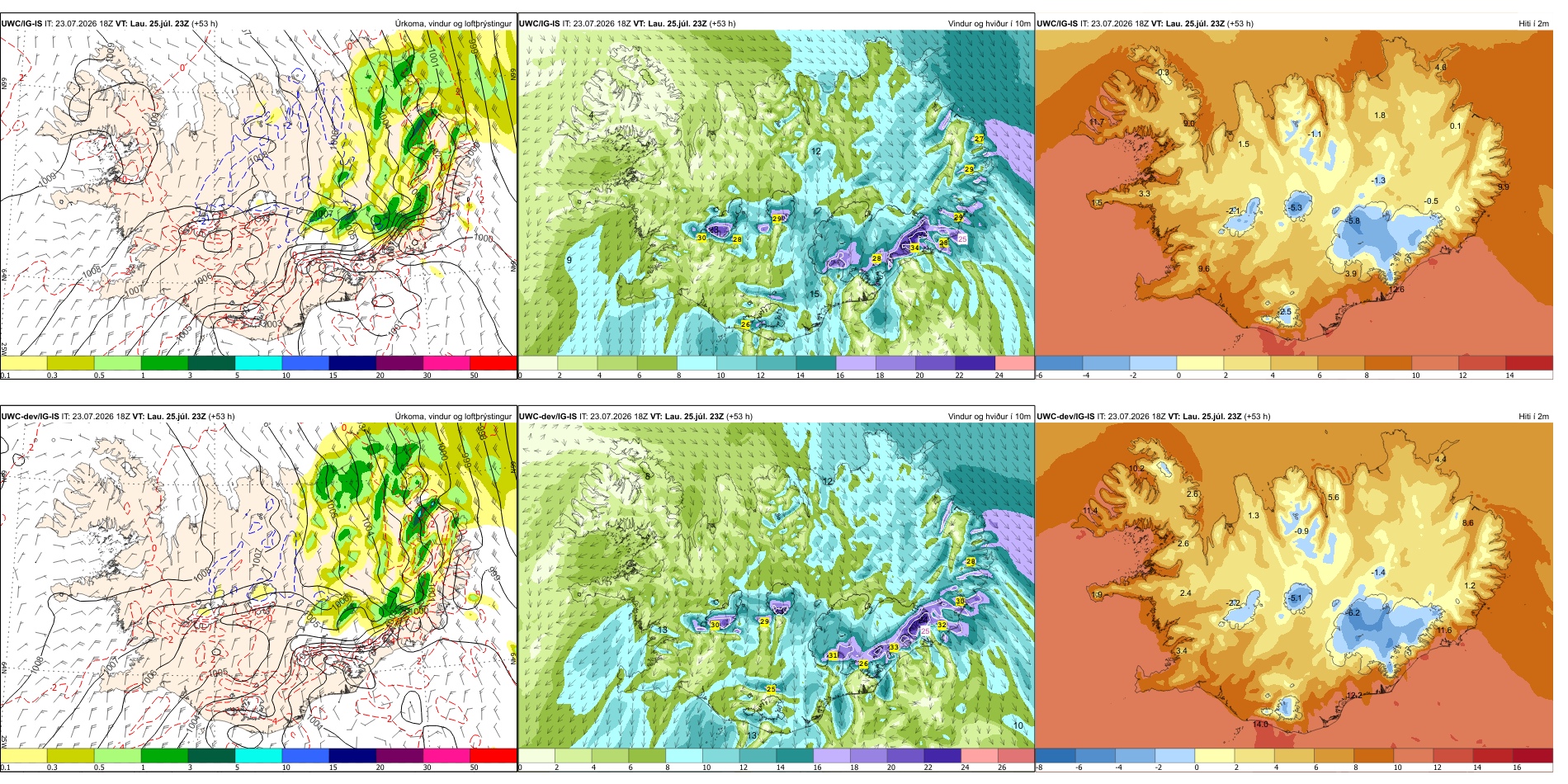Screen dimensions: 1568x784
Task: Click the cyan swatch in top precipitation legend
Action: tap(258, 363)
